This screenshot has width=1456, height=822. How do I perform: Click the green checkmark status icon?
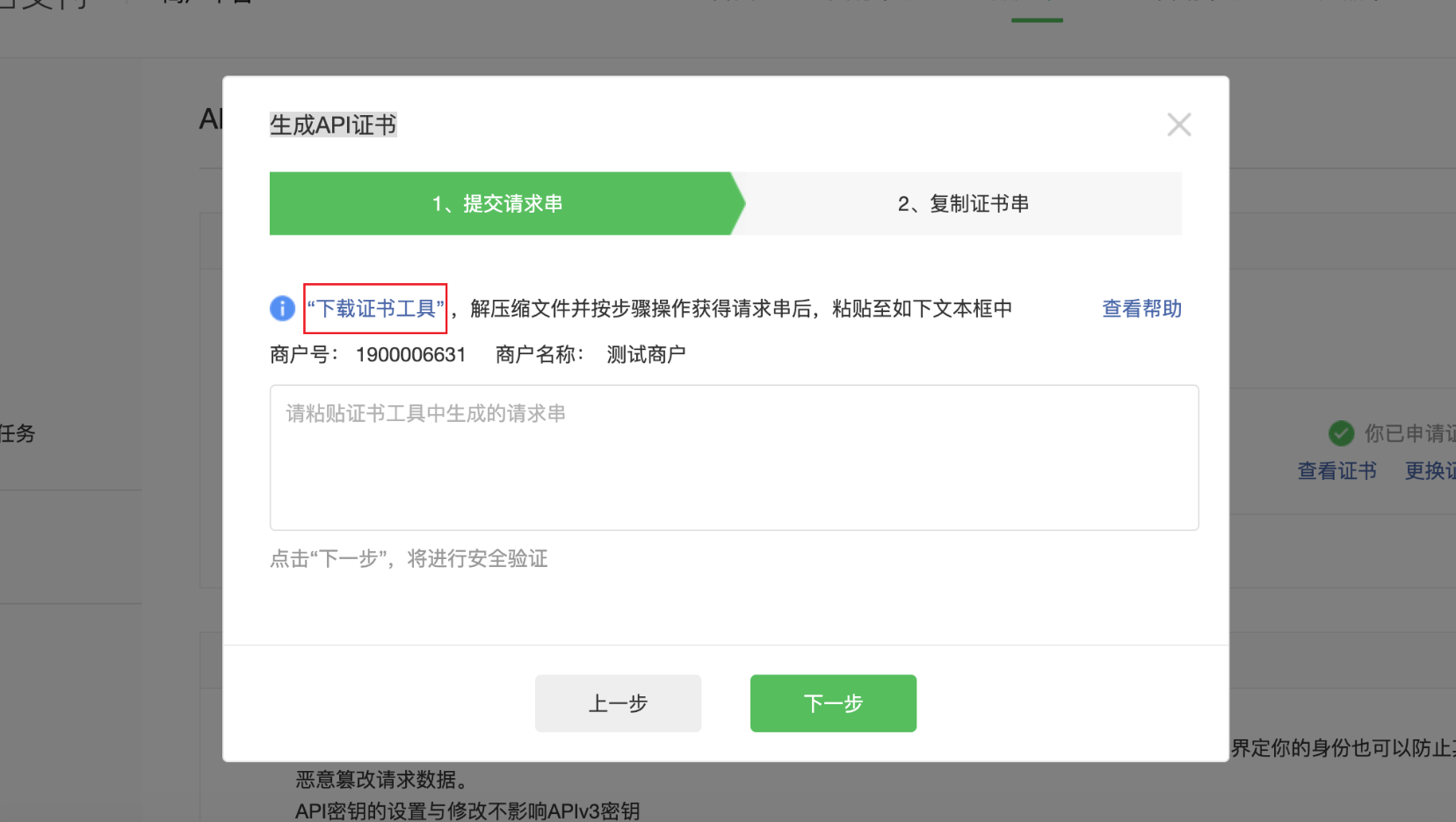pyautogui.click(x=1341, y=433)
